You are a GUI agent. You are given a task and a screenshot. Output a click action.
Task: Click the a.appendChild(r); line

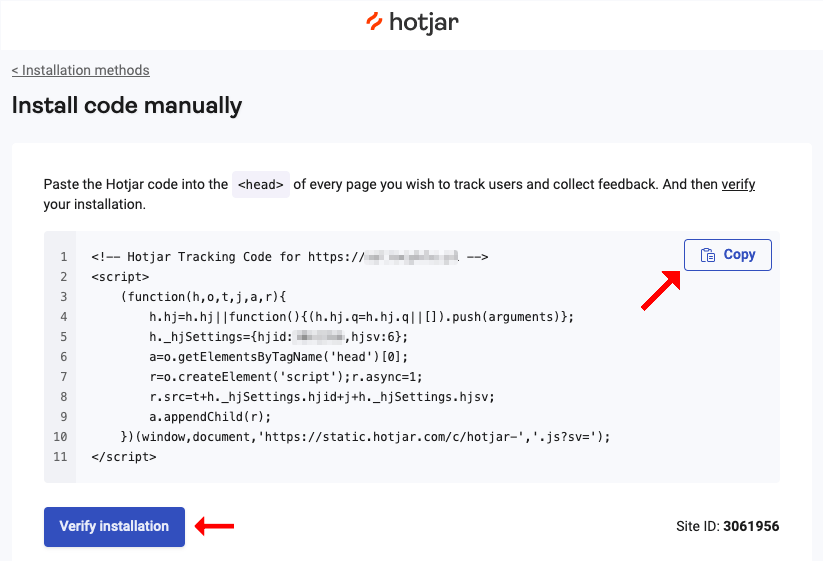210,417
